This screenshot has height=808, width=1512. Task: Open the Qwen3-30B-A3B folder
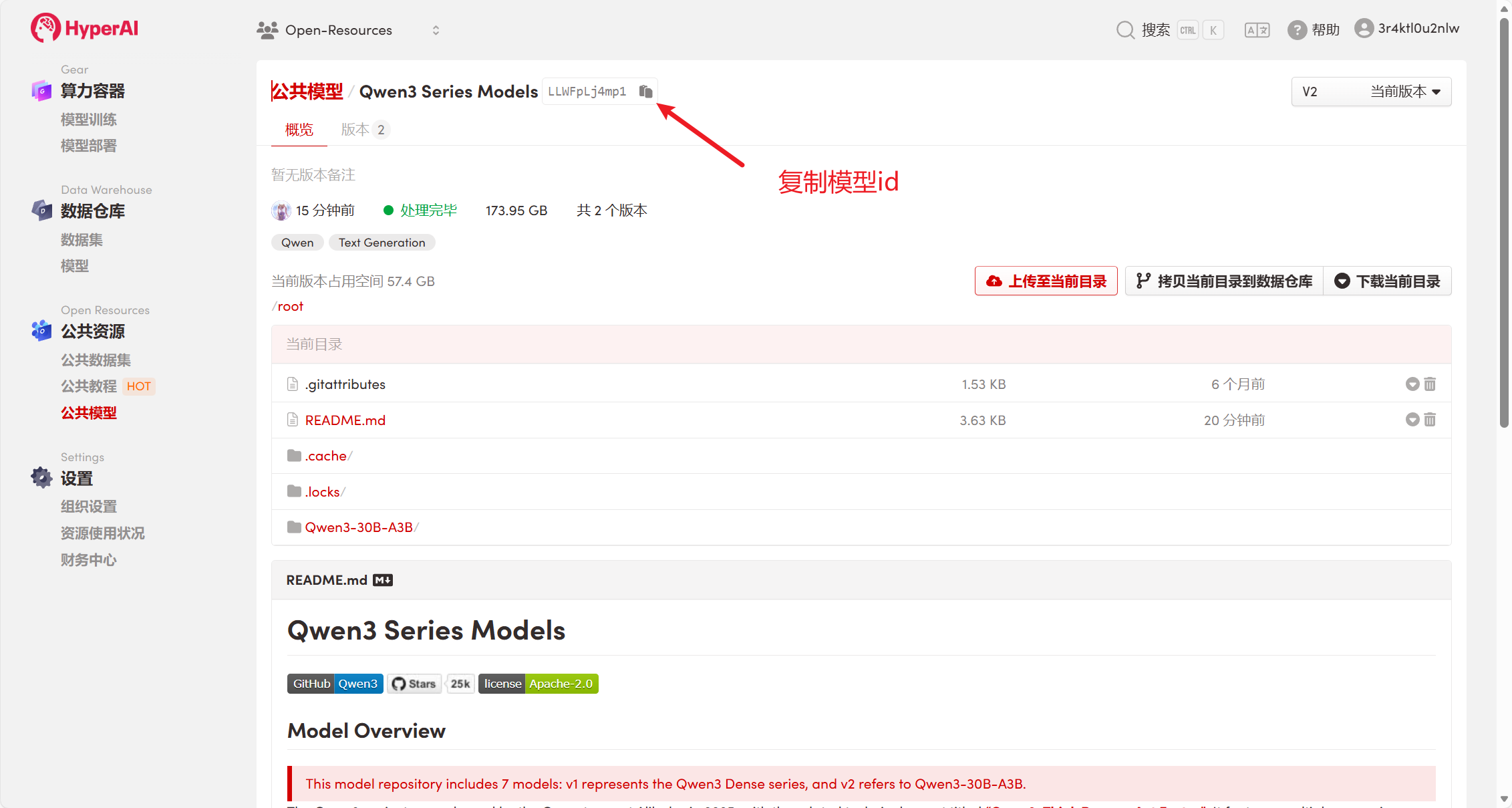(358, 527)
